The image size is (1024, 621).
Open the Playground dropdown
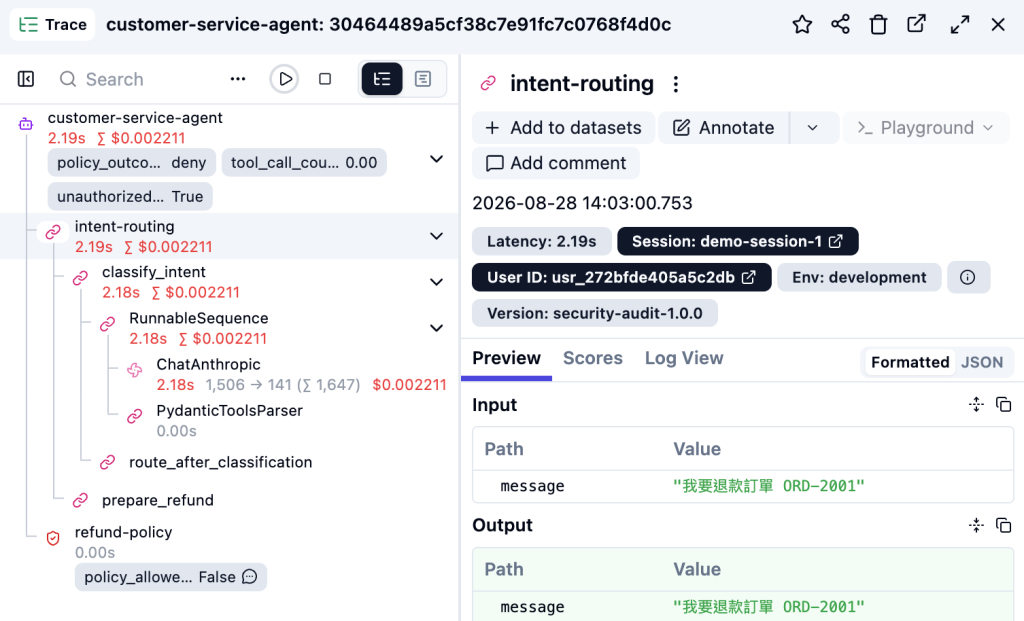pyautogui.click(x=926, y=128)
